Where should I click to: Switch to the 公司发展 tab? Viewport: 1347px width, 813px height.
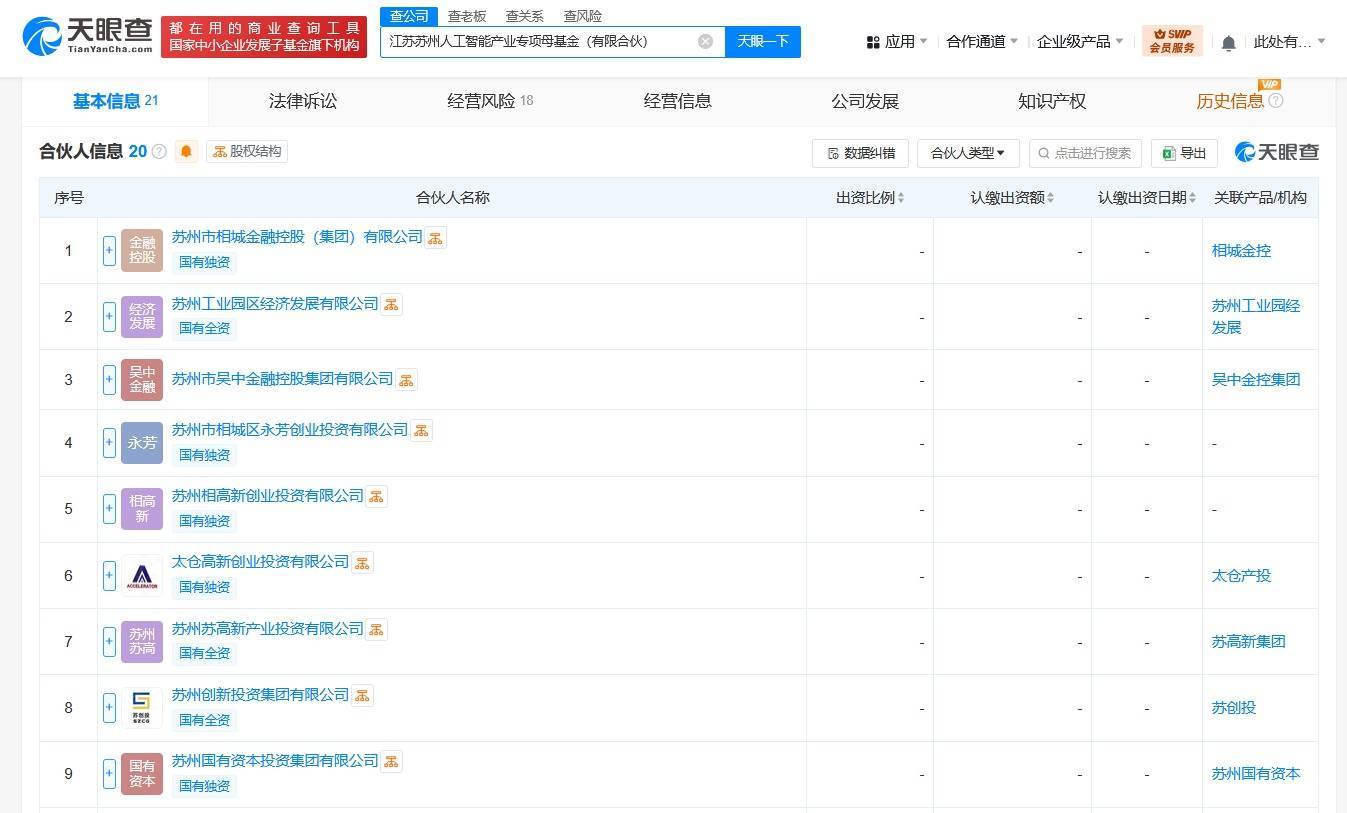click(x=865, y=101)
